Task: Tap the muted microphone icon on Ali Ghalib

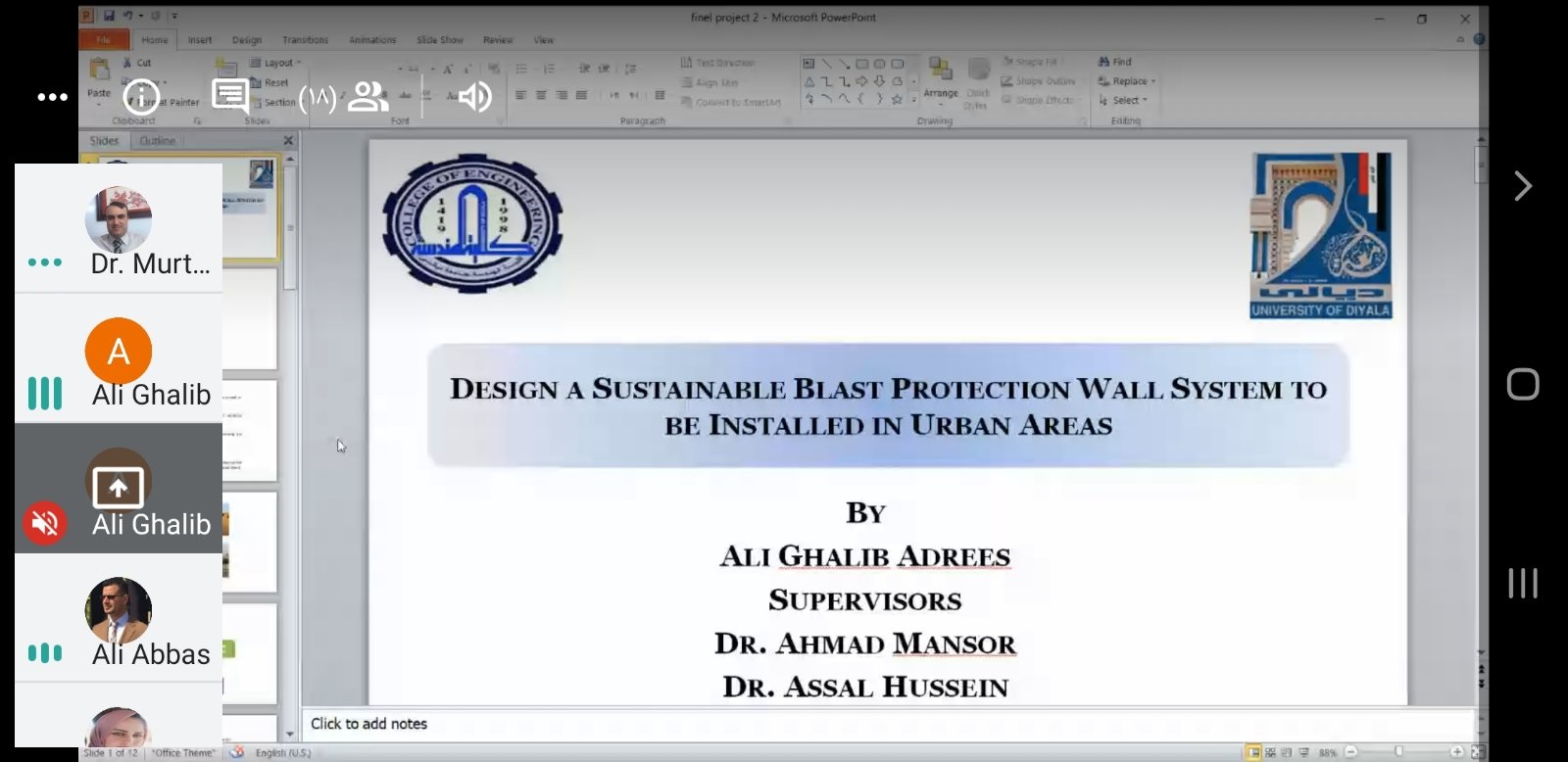Action: pyautogui.click(x=45, y=523)
